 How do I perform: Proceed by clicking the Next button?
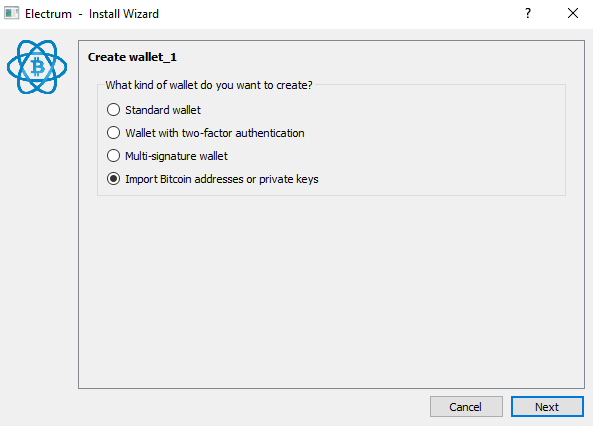click(547, 407)
